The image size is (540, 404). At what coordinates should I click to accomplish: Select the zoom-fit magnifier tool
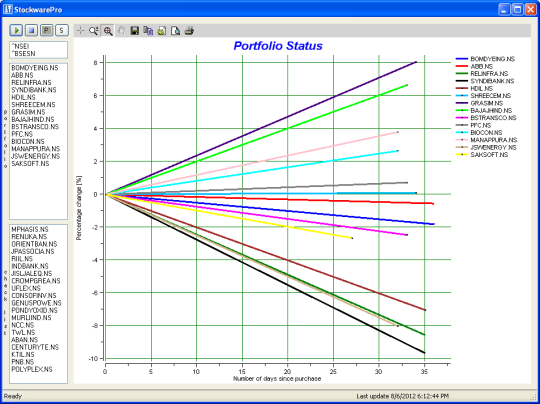94,31
